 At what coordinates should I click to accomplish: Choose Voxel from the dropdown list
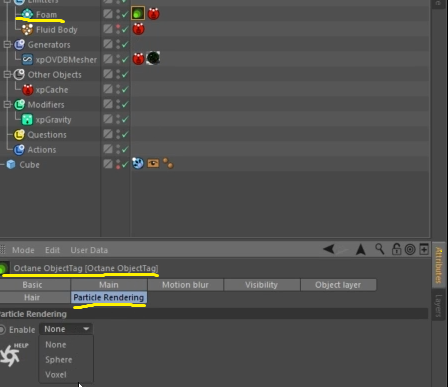pos(56,375)
